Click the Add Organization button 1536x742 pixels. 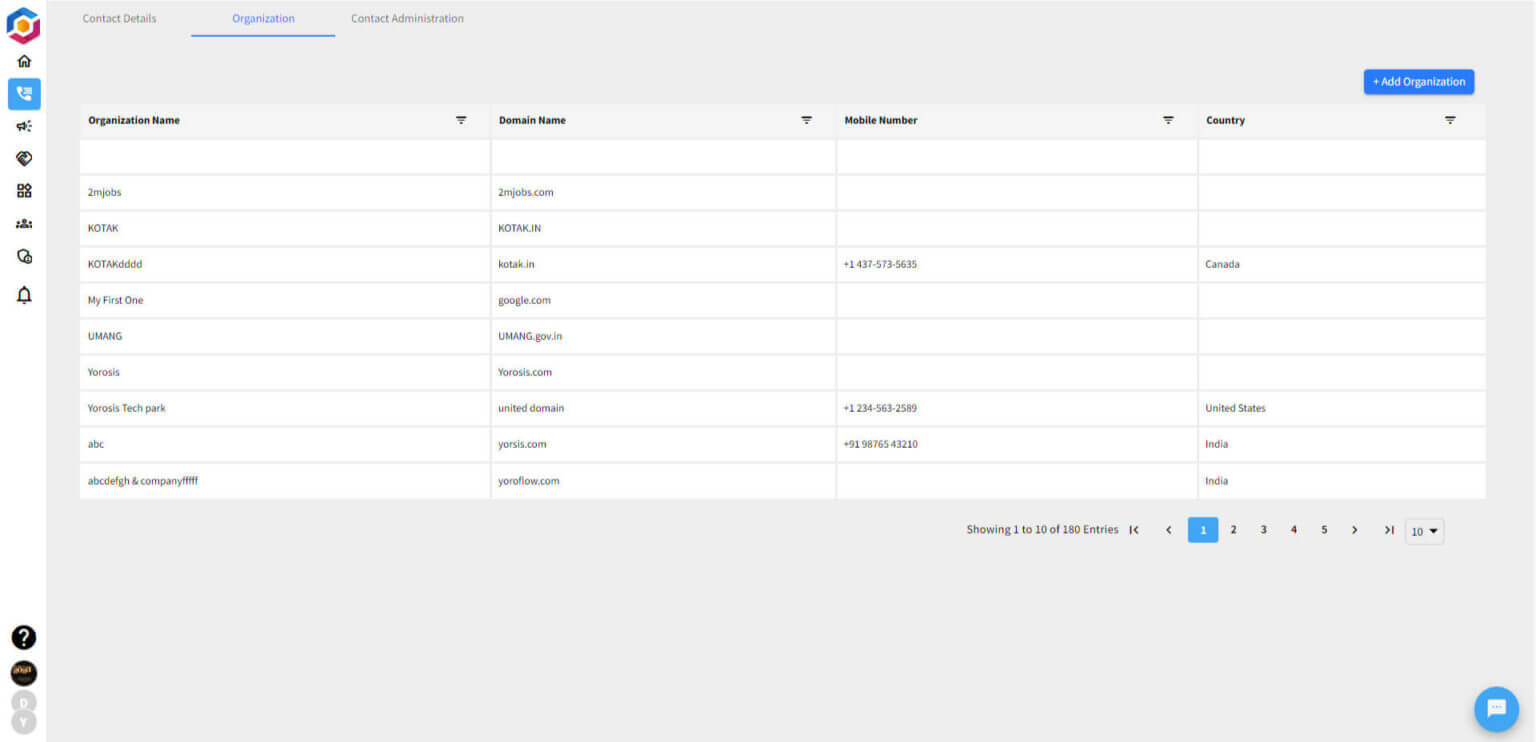(x=1418, y=81)
